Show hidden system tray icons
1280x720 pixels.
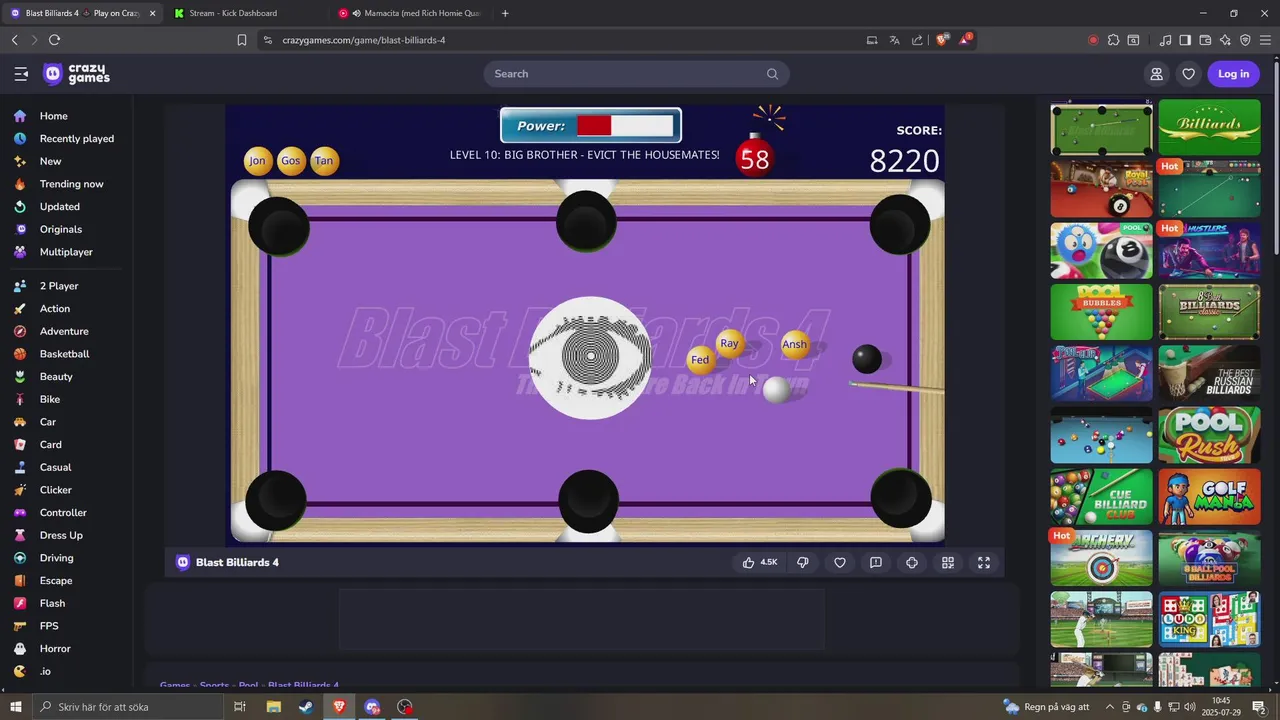(1109, 707)
